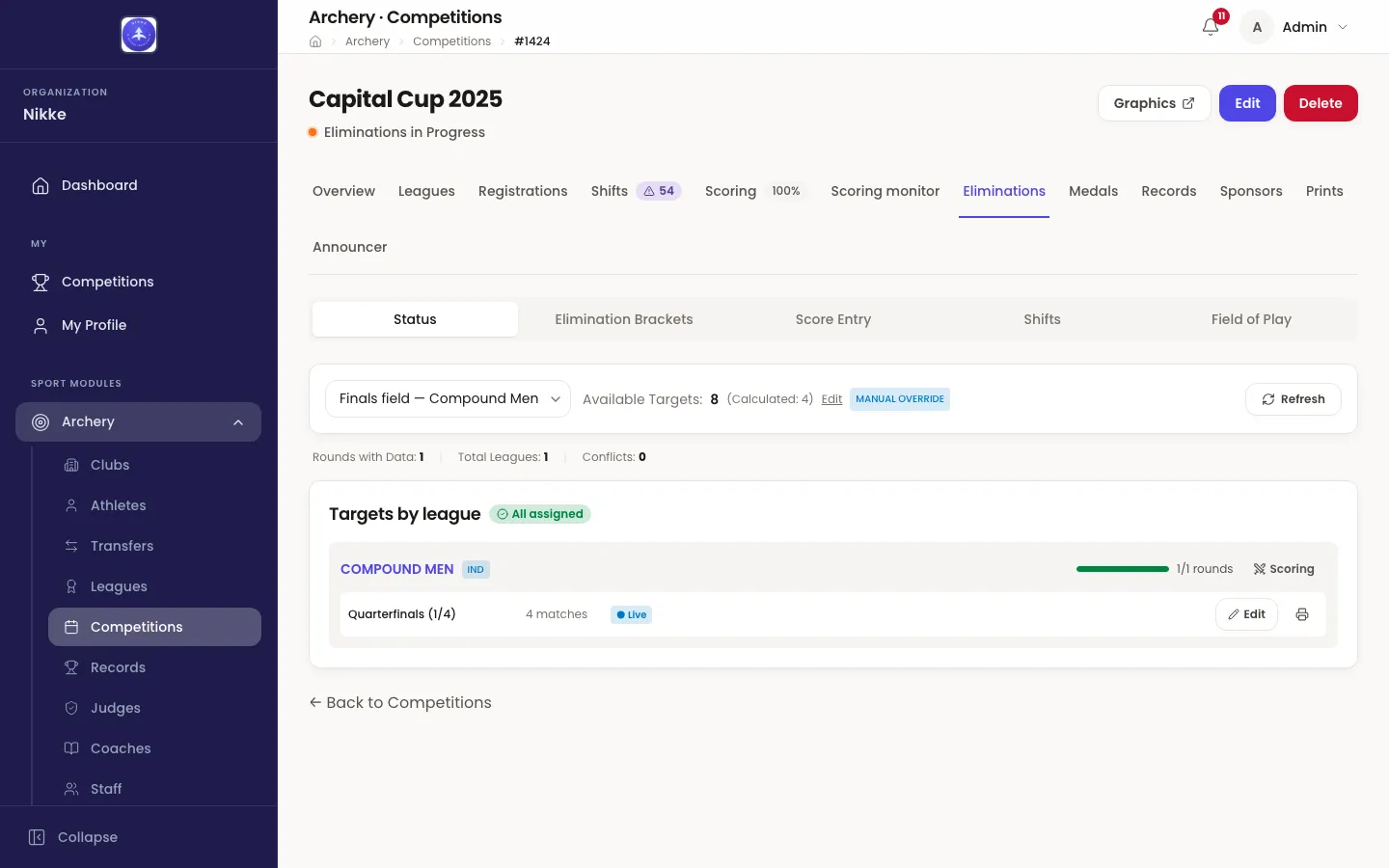Open the Judges page

[x=154, y=708]
